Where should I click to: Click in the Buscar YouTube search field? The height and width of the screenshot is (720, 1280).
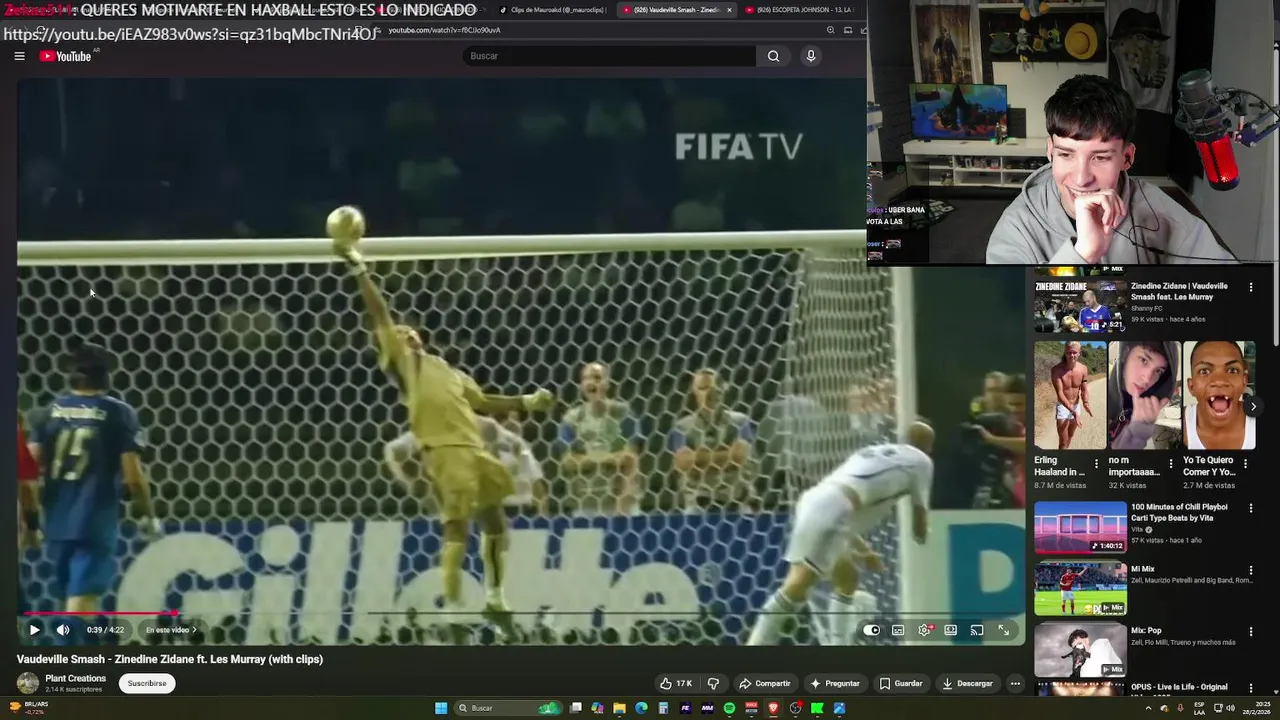[610, 56]
